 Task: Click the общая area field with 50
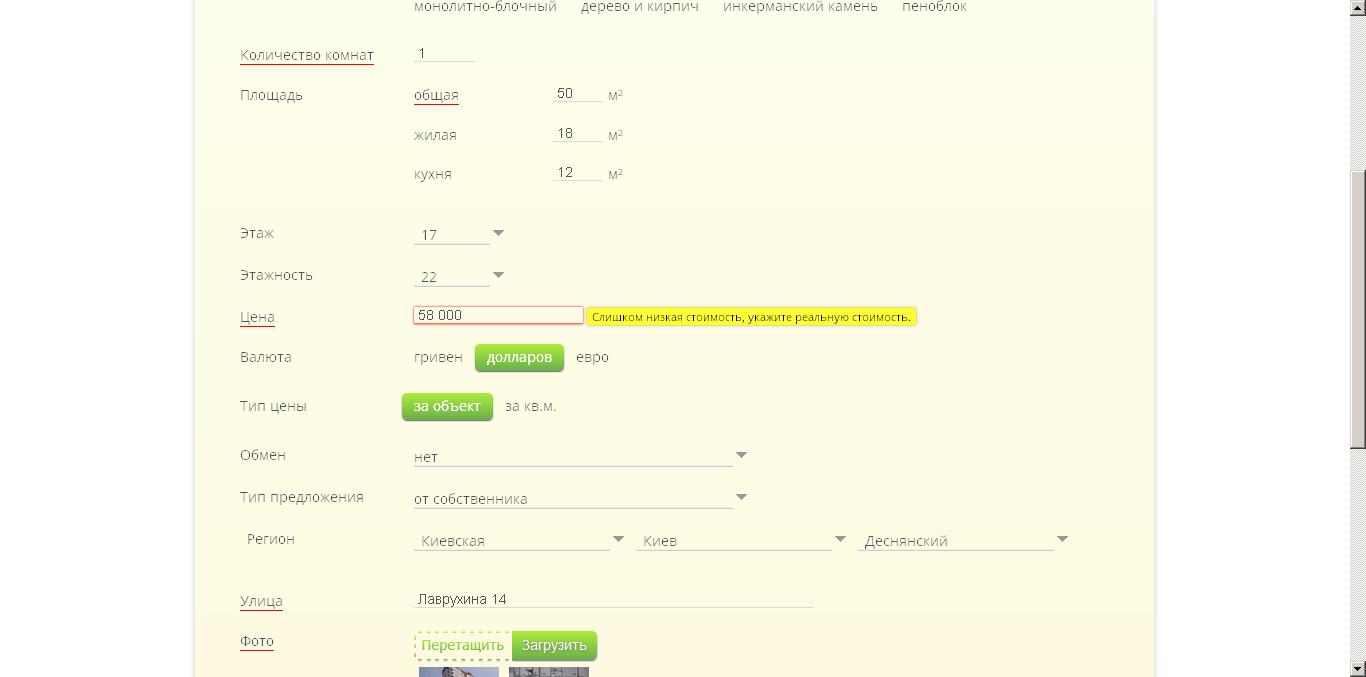577,94
